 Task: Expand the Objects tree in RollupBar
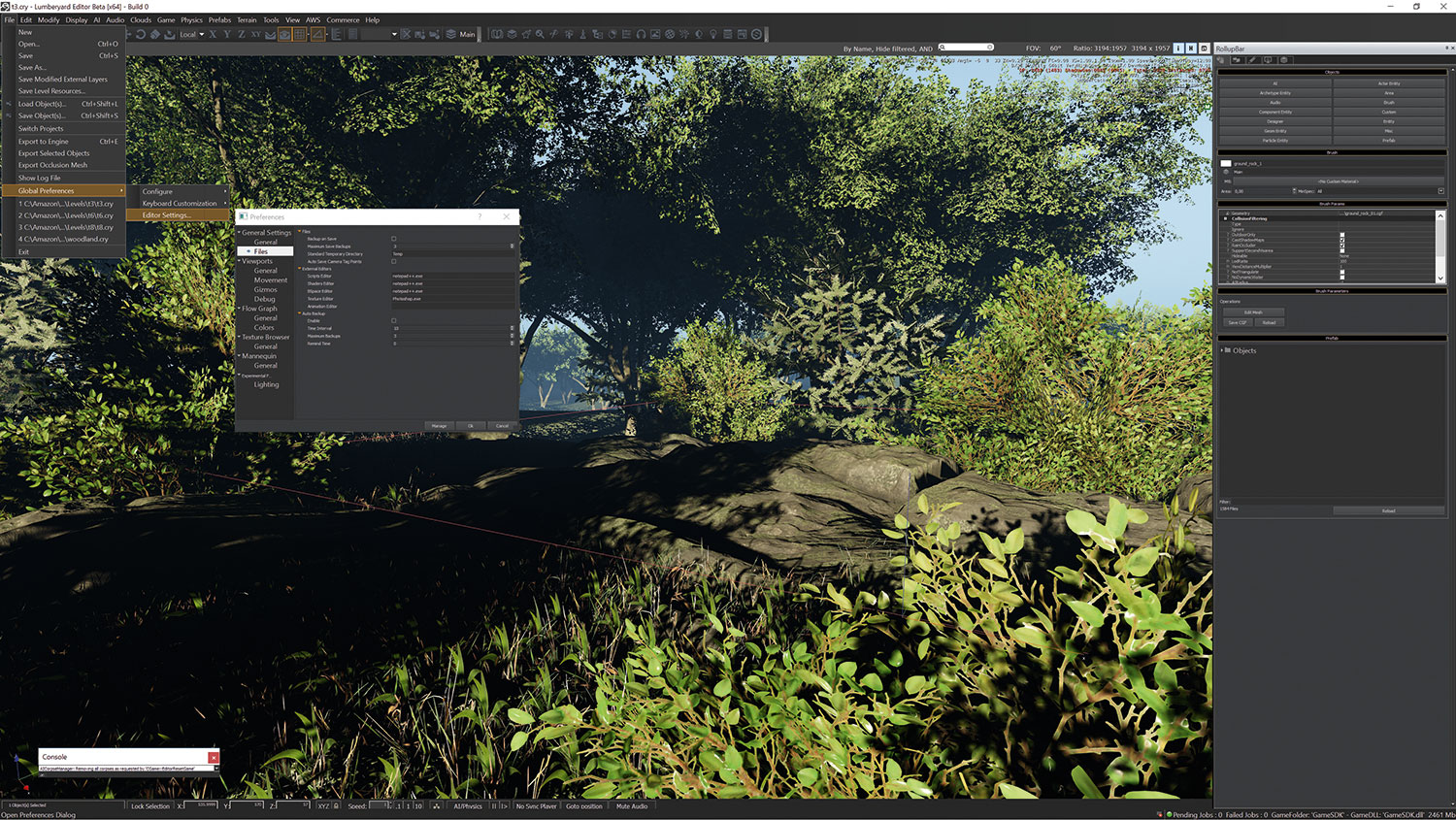[1222, 350]
